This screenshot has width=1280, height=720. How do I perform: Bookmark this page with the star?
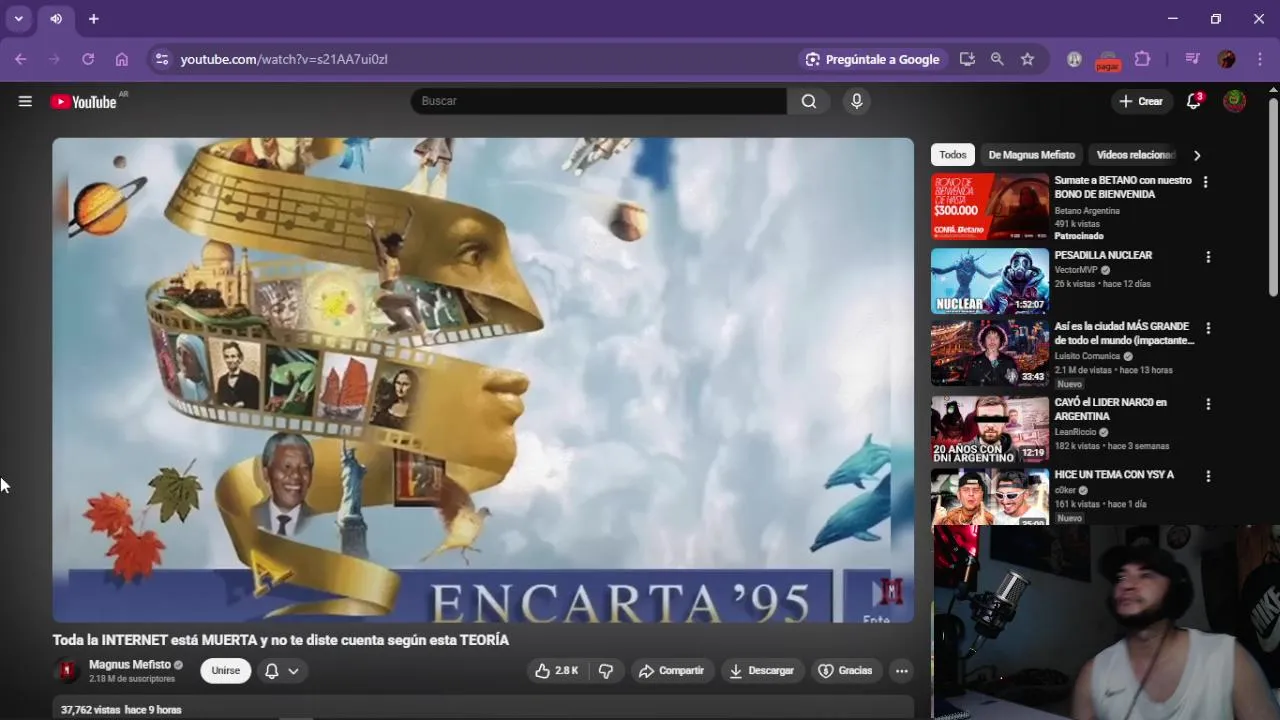tap(1027, 59)
